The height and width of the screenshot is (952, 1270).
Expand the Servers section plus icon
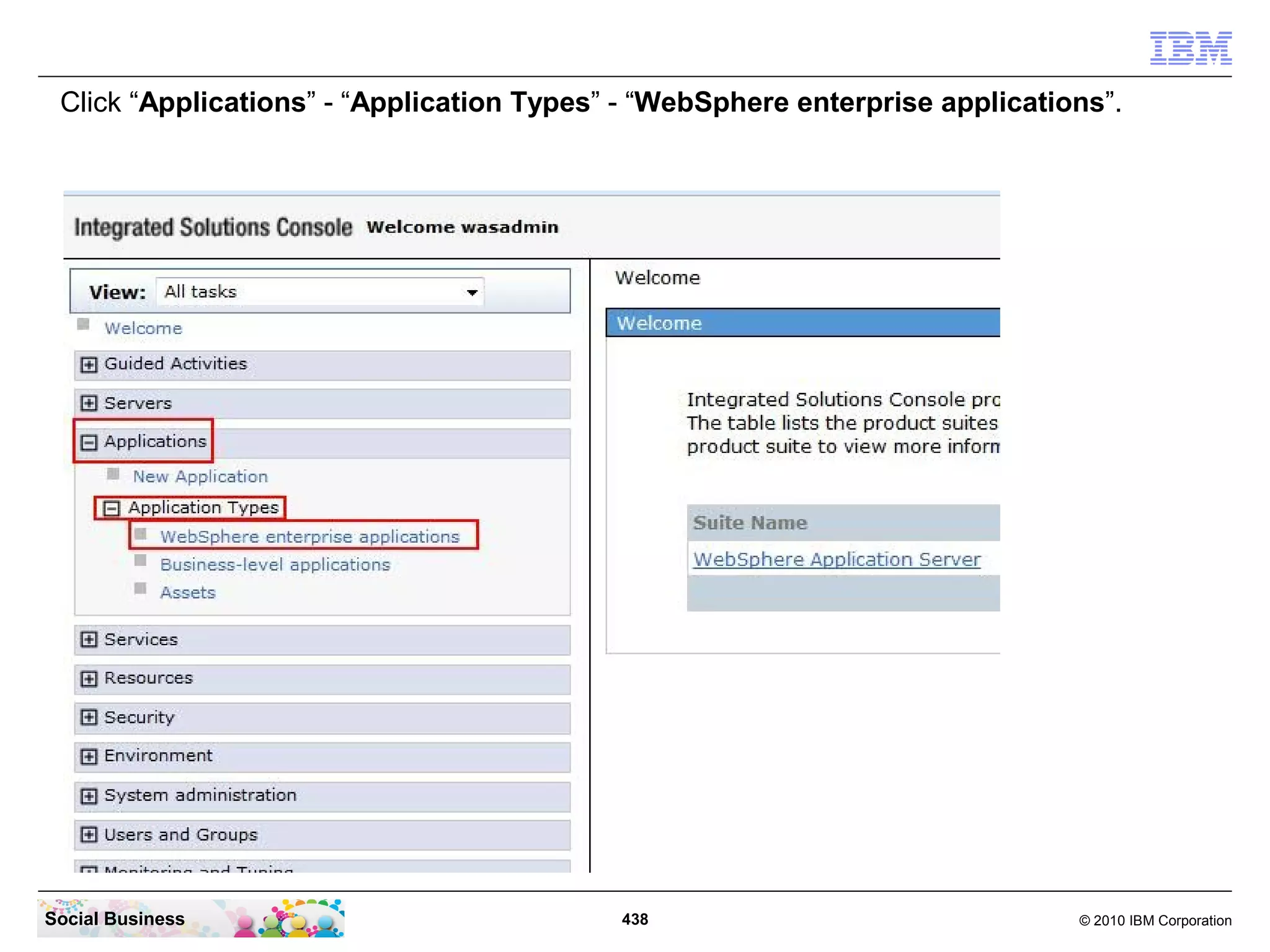pyautogui.click(x=89, y=403)
